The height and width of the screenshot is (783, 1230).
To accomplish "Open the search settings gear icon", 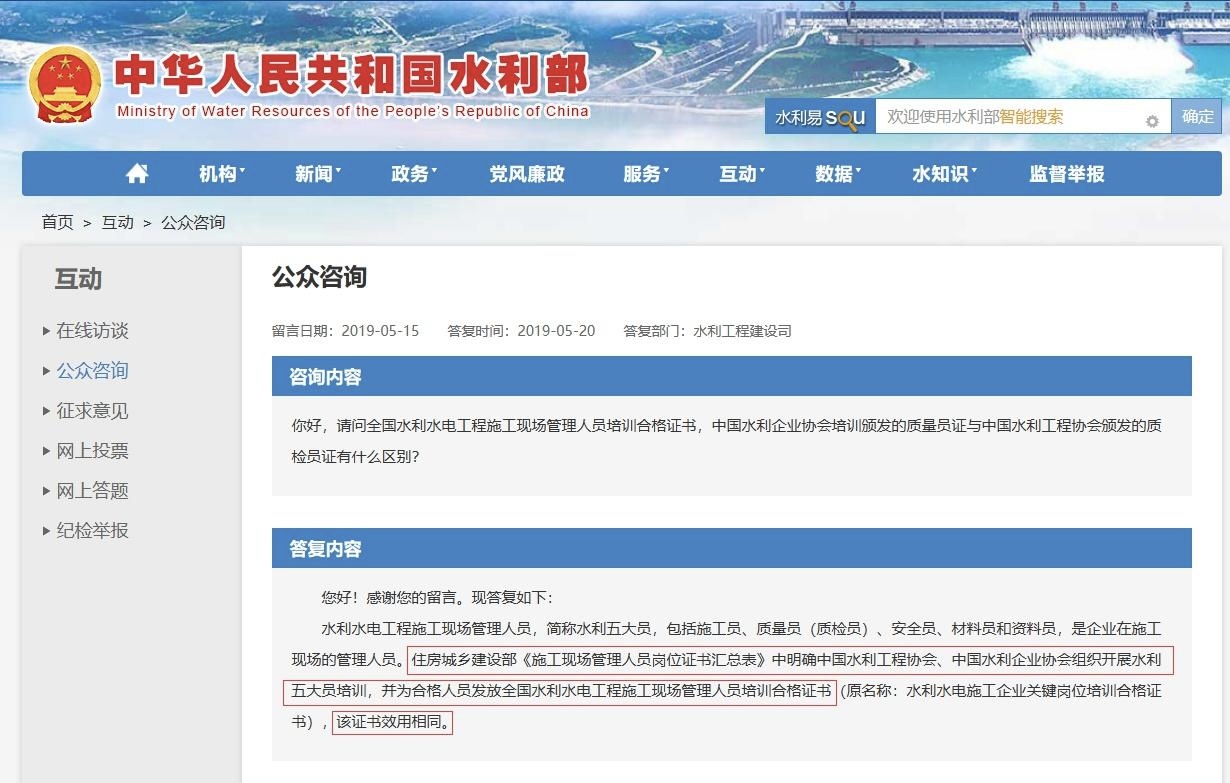I will 1153,117.
